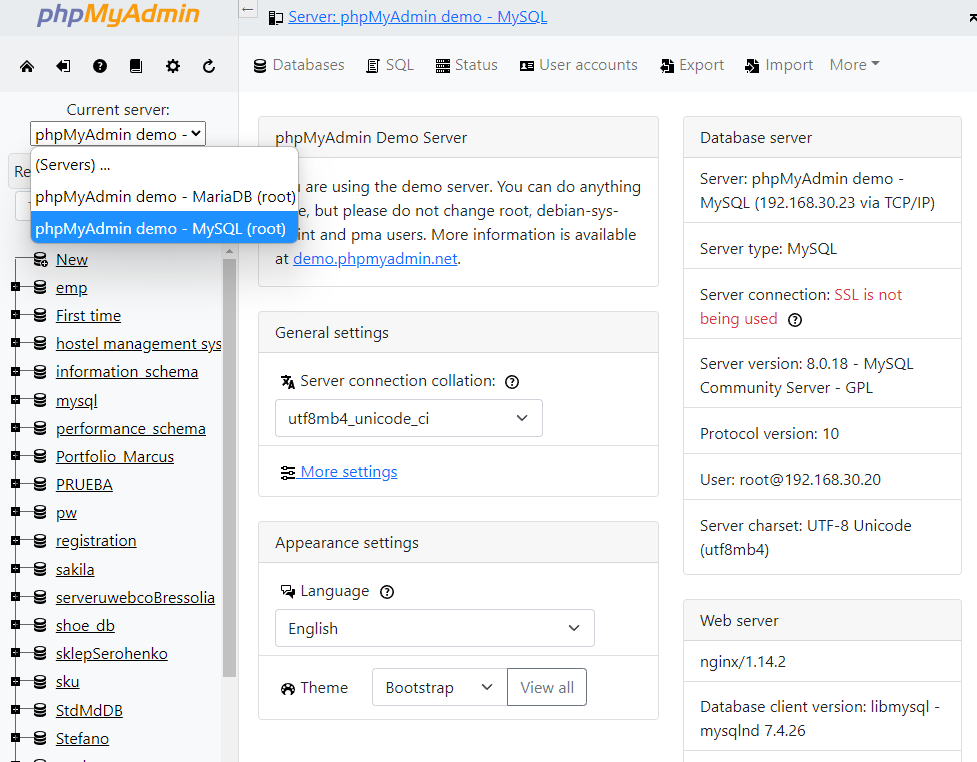The height and width of the screenshot is (762, 977).
Task: Click database icon next to mysql
Action: point(40,400)
